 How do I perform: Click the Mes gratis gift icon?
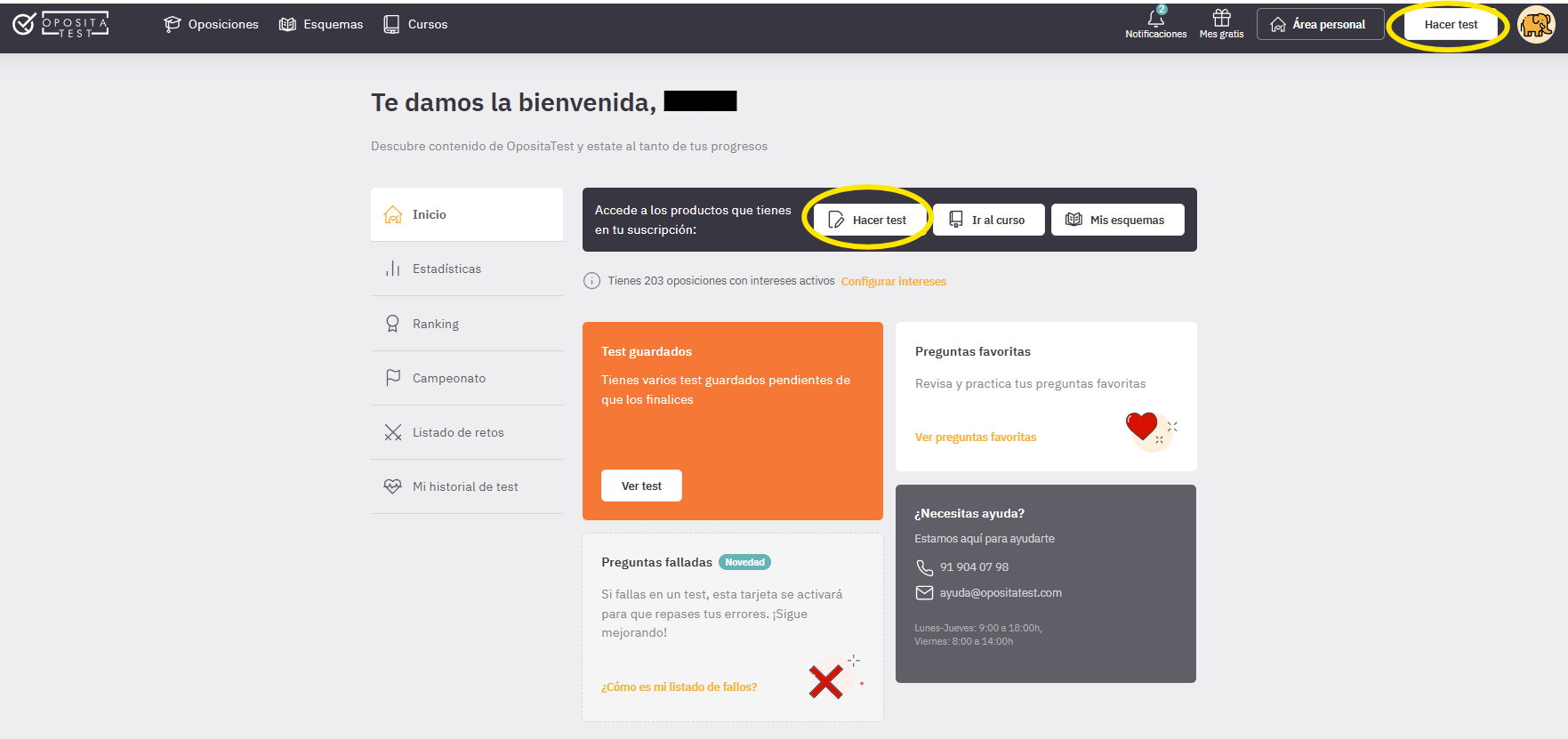pyautogui.click(x=1222, y=18)
